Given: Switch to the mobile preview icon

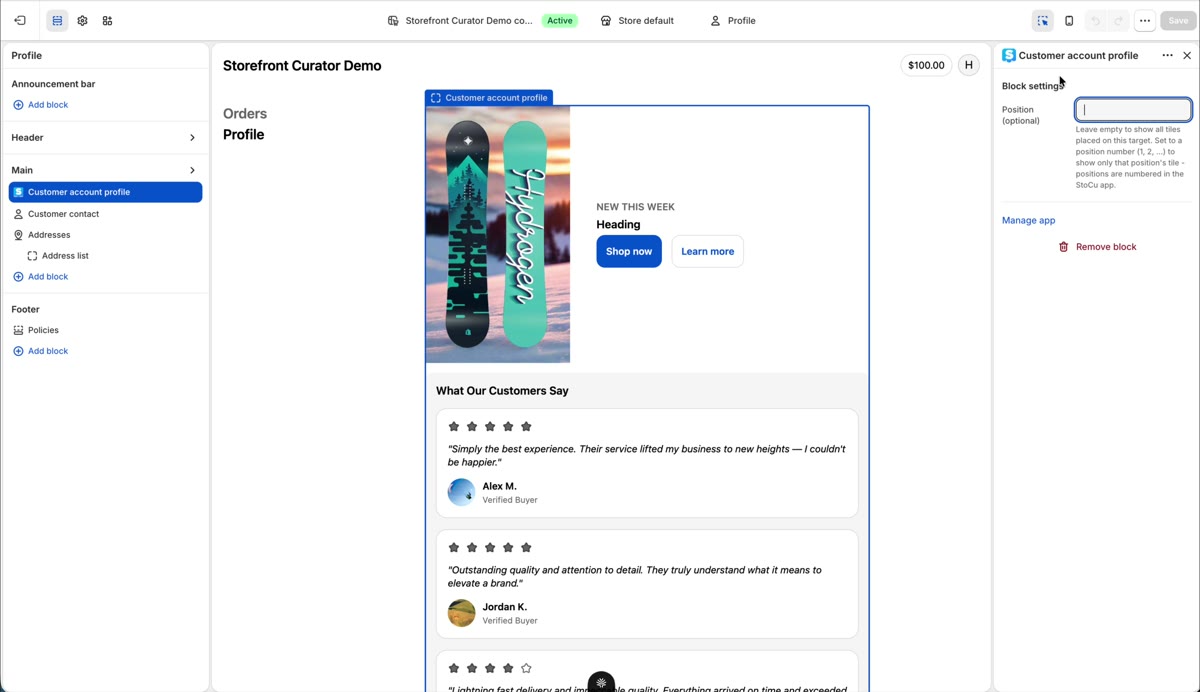Looking at the screenshot, I should tap(1069, 20).
